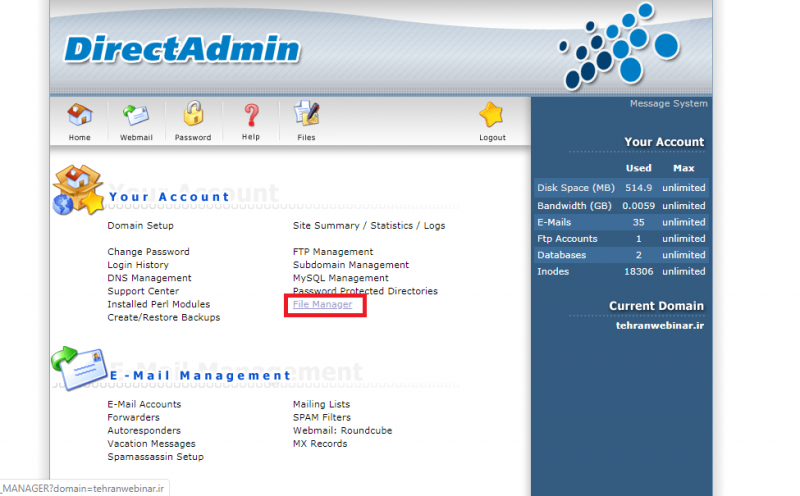Open MySQL Management
The width and height of the screenshot is (800, 496).
pyautogui.click(x=340, y=278)
